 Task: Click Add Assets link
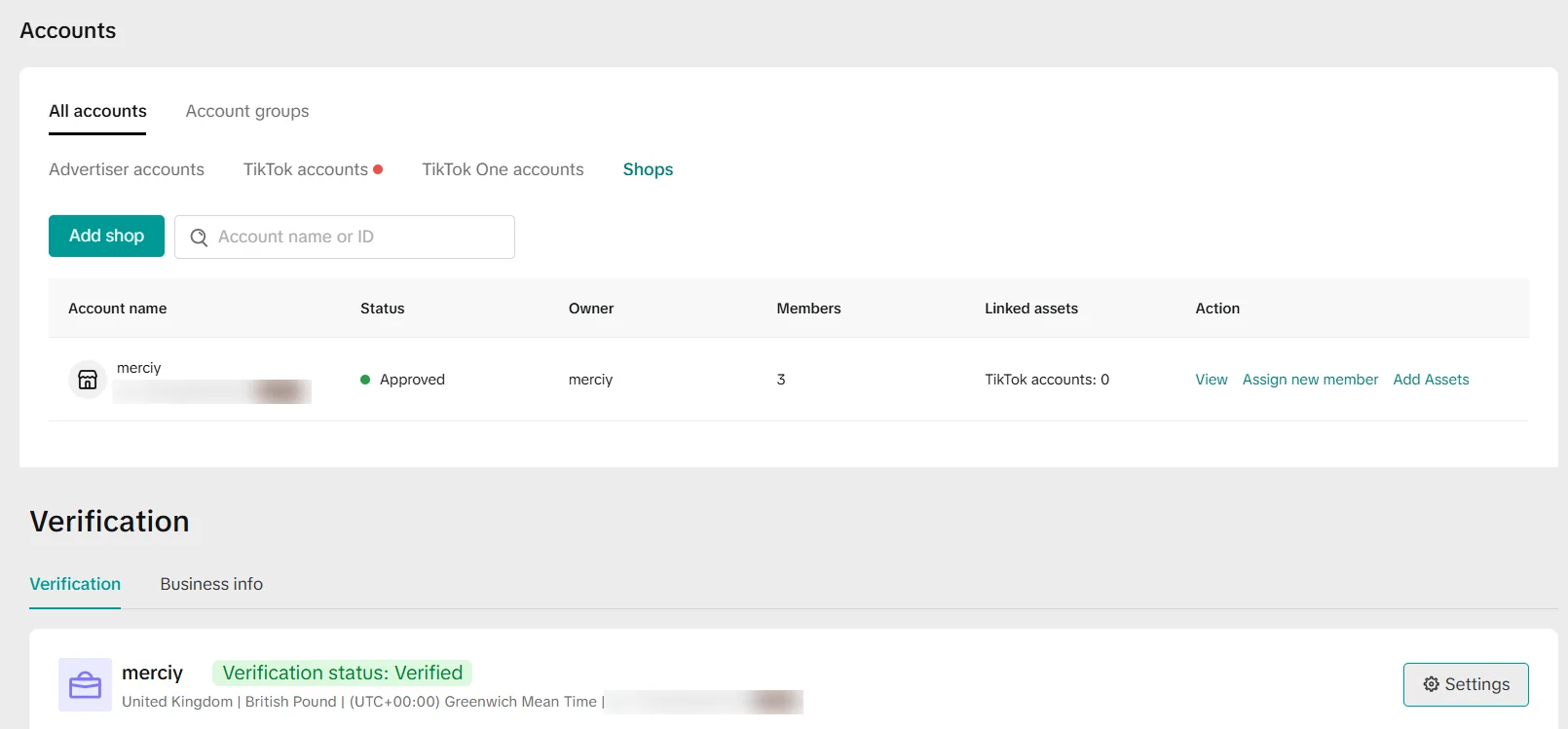(x=1431, y=380)
